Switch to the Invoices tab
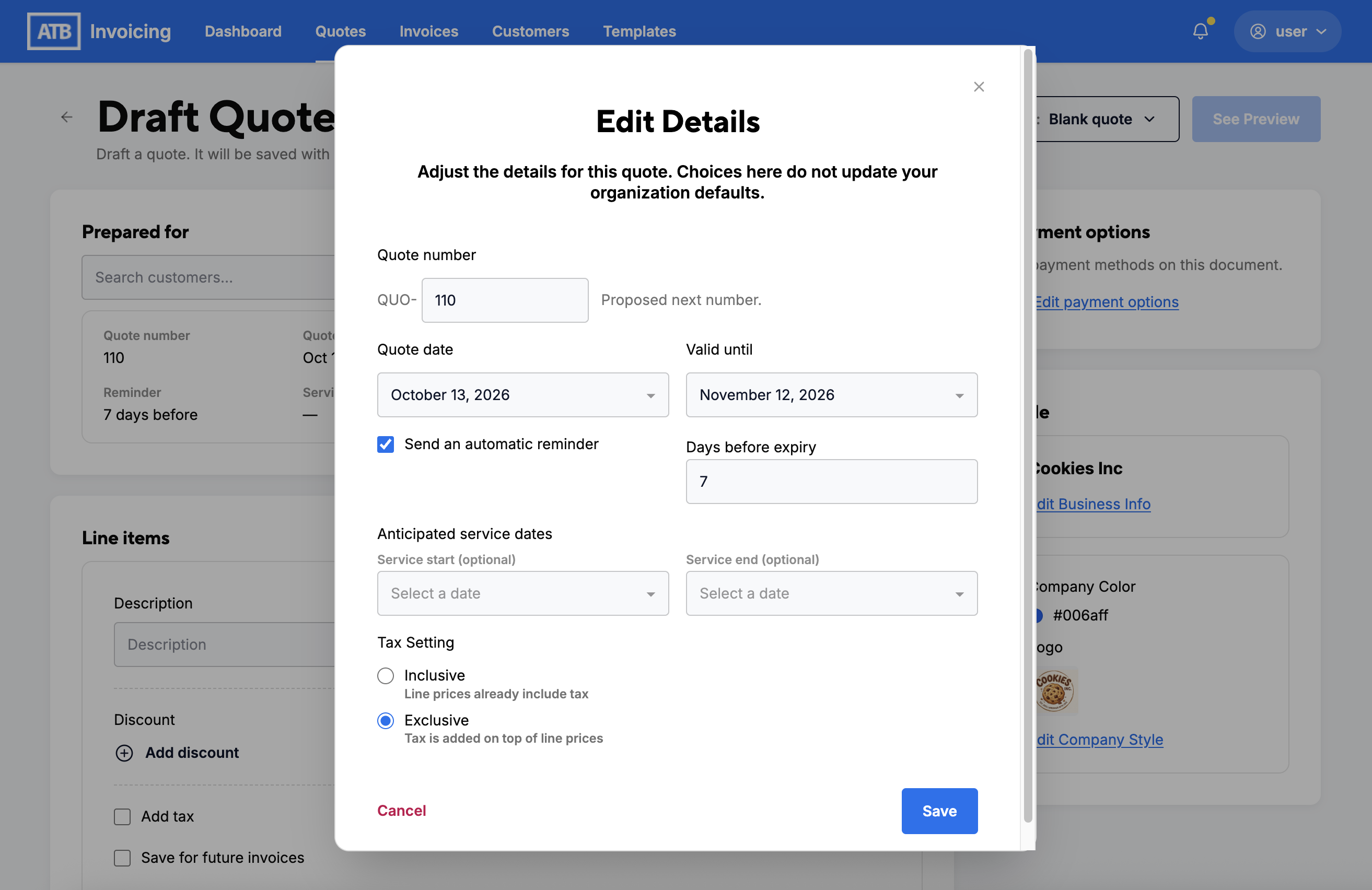 point(428,31)
